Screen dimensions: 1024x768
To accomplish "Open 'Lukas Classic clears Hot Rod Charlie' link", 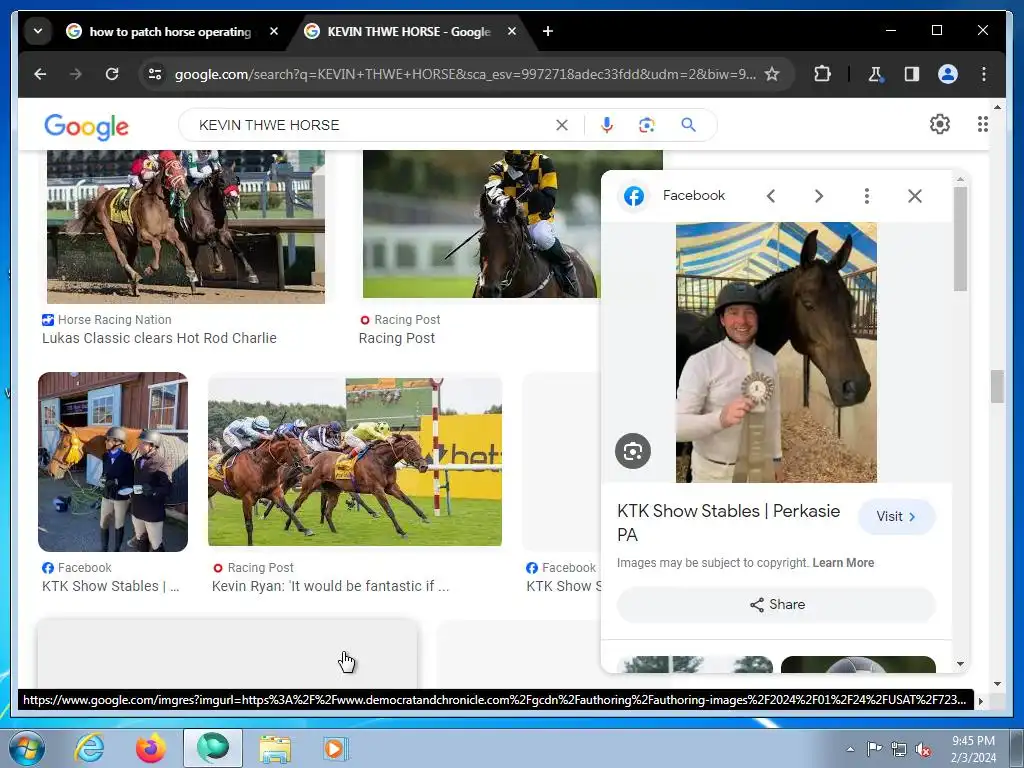I will (159, 338).
